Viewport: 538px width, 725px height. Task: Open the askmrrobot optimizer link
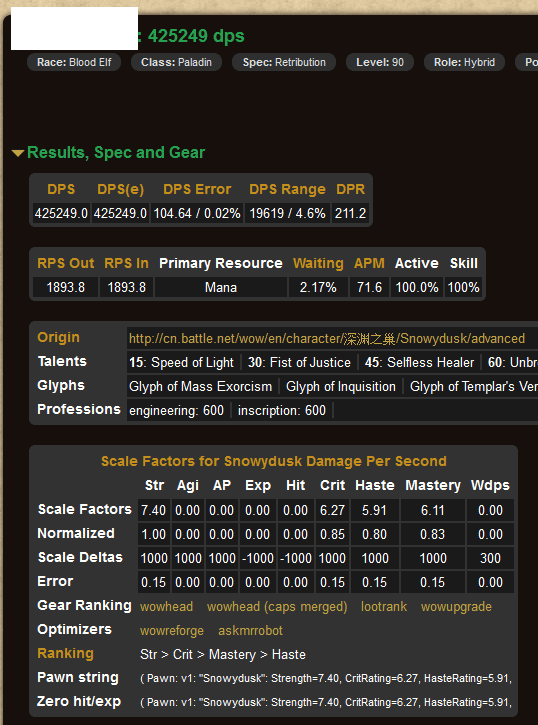[250, 631]
